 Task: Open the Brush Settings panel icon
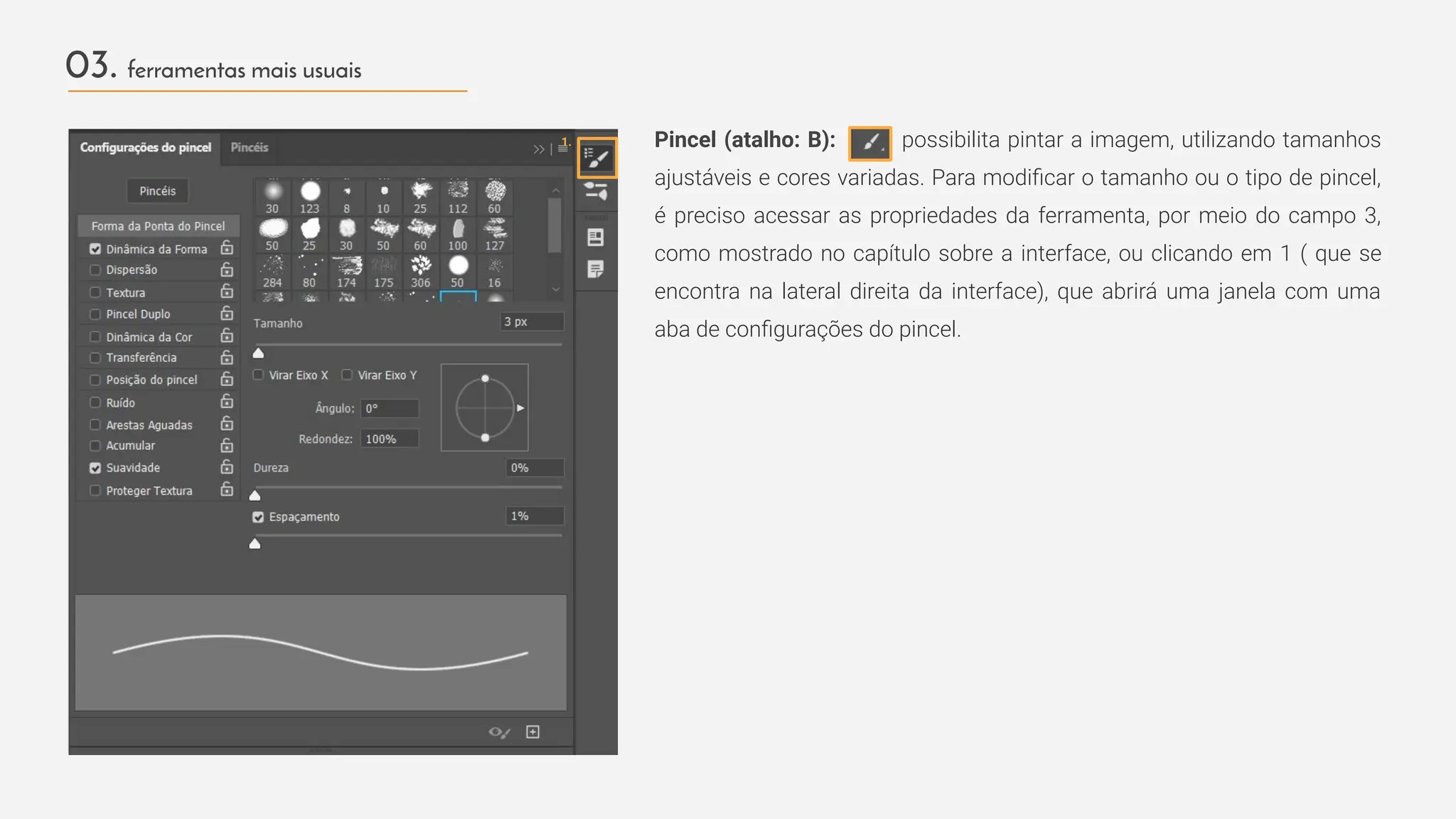pyautogui.click(x=596, y=157)
